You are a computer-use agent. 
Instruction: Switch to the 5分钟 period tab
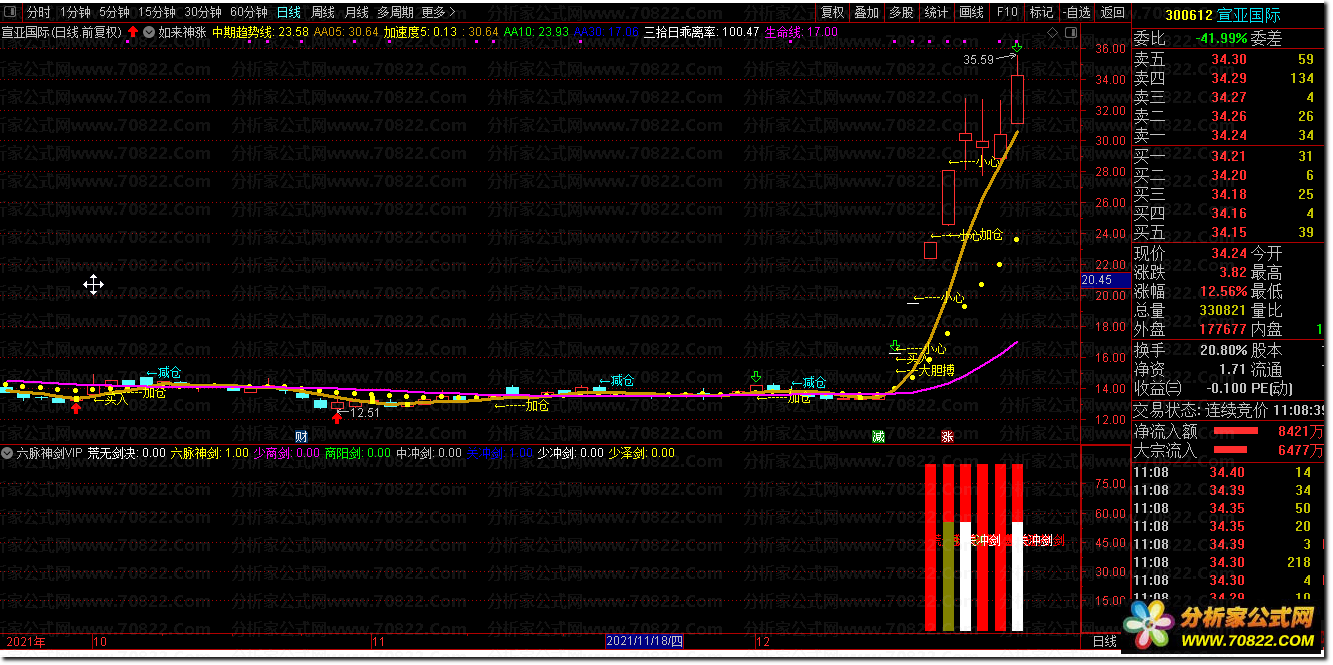pyautogui.click(x=115, y=13)
